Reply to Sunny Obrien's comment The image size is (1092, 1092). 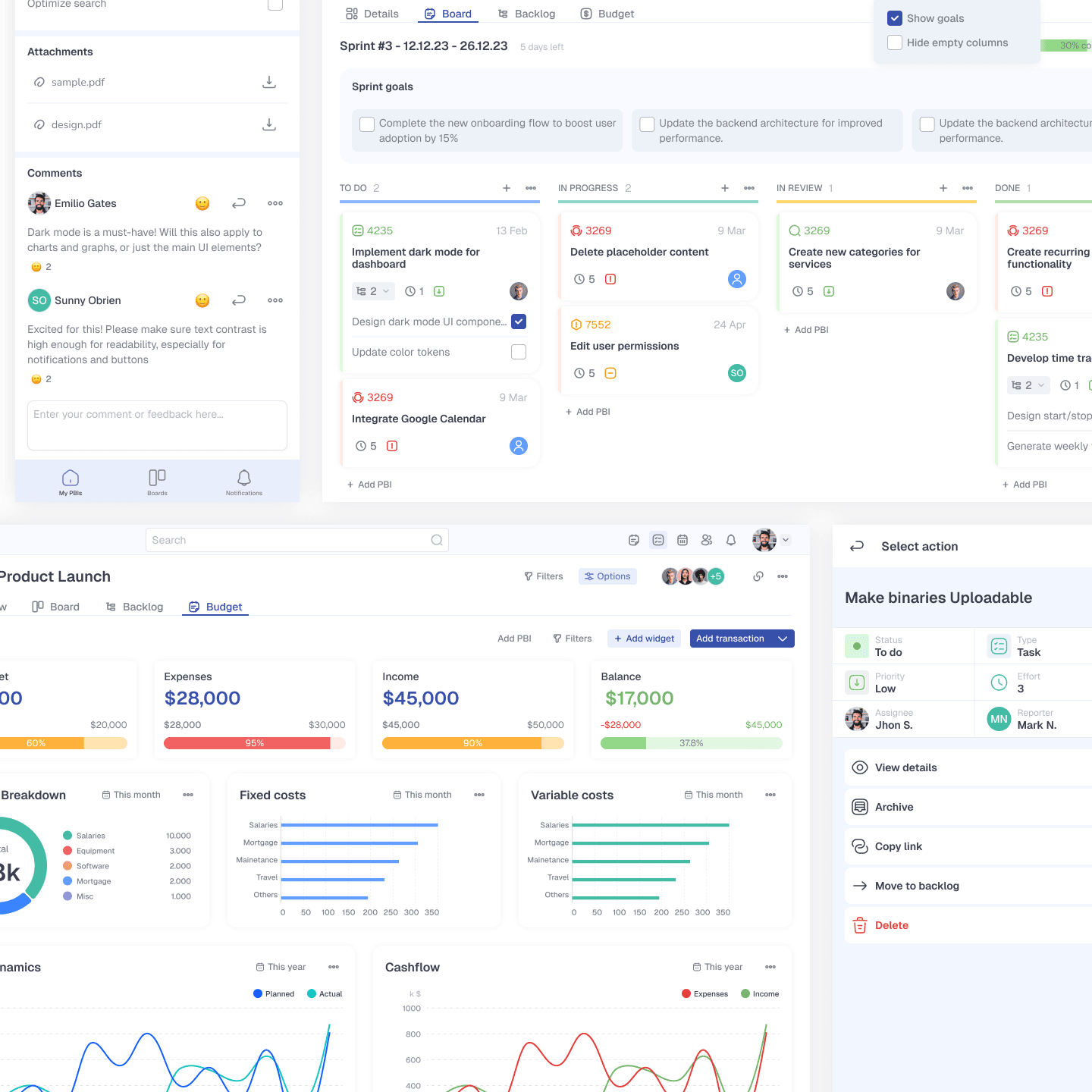click(x=239, y=300)
